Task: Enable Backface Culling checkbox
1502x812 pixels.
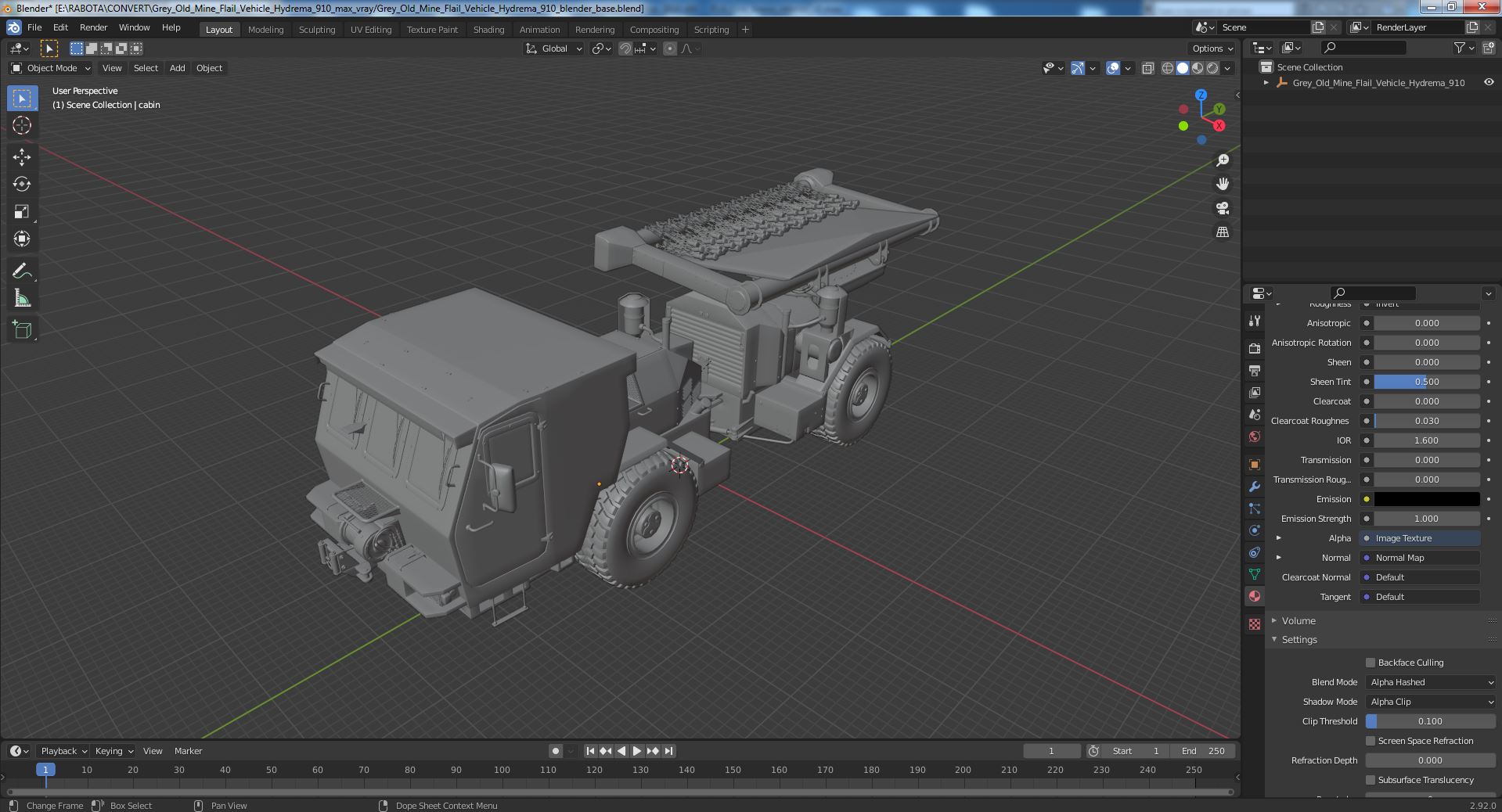Action: [1371, 663]
